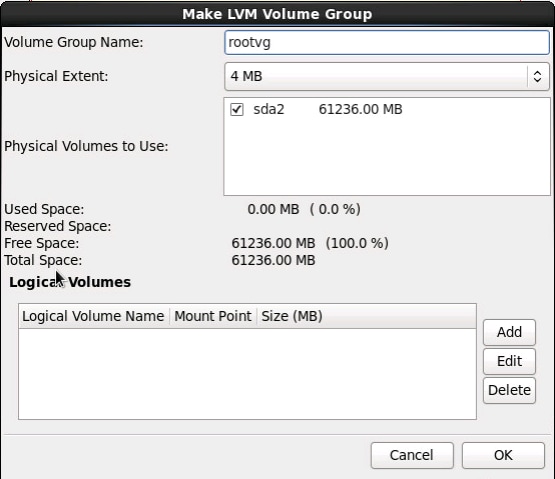Cancel the volume group dialog
555x479 pixels.
tap(412, 455)
